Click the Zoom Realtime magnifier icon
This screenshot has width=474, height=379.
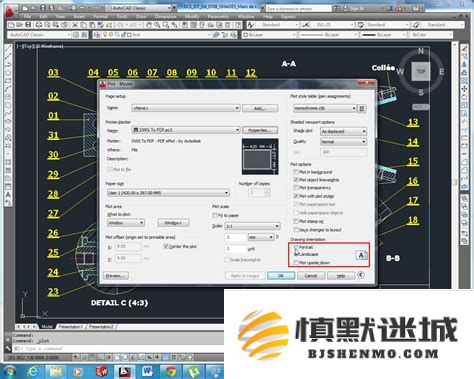(x=157, y=25)
